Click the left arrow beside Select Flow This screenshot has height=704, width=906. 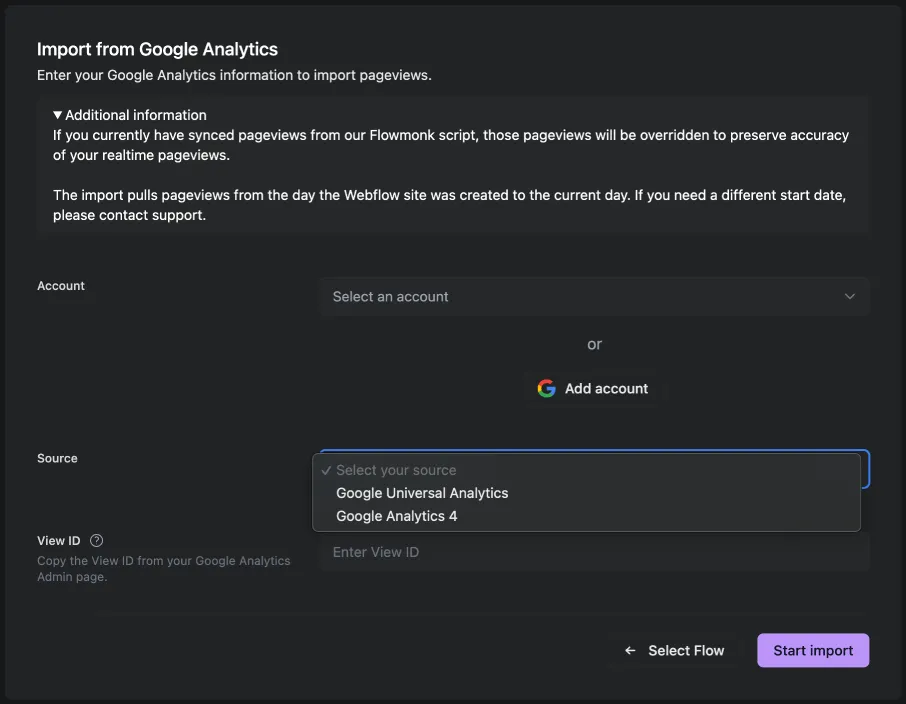point(630,651)
